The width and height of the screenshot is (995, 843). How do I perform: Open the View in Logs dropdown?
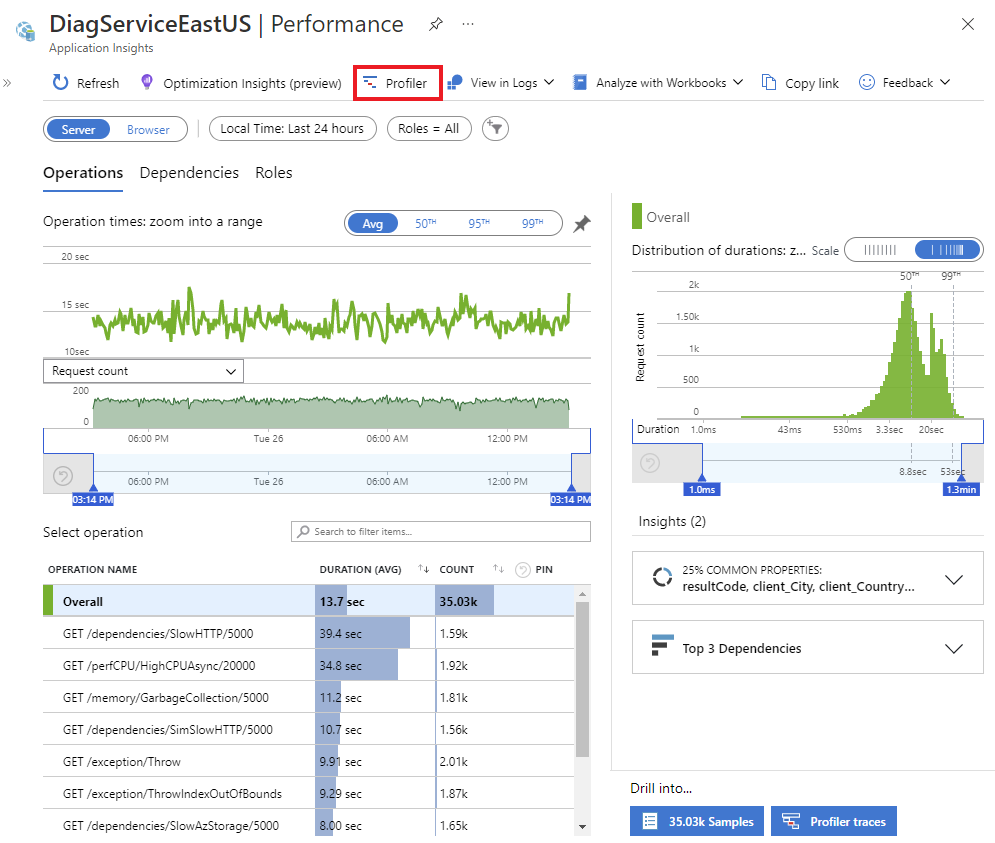click(x=501, y=83)
